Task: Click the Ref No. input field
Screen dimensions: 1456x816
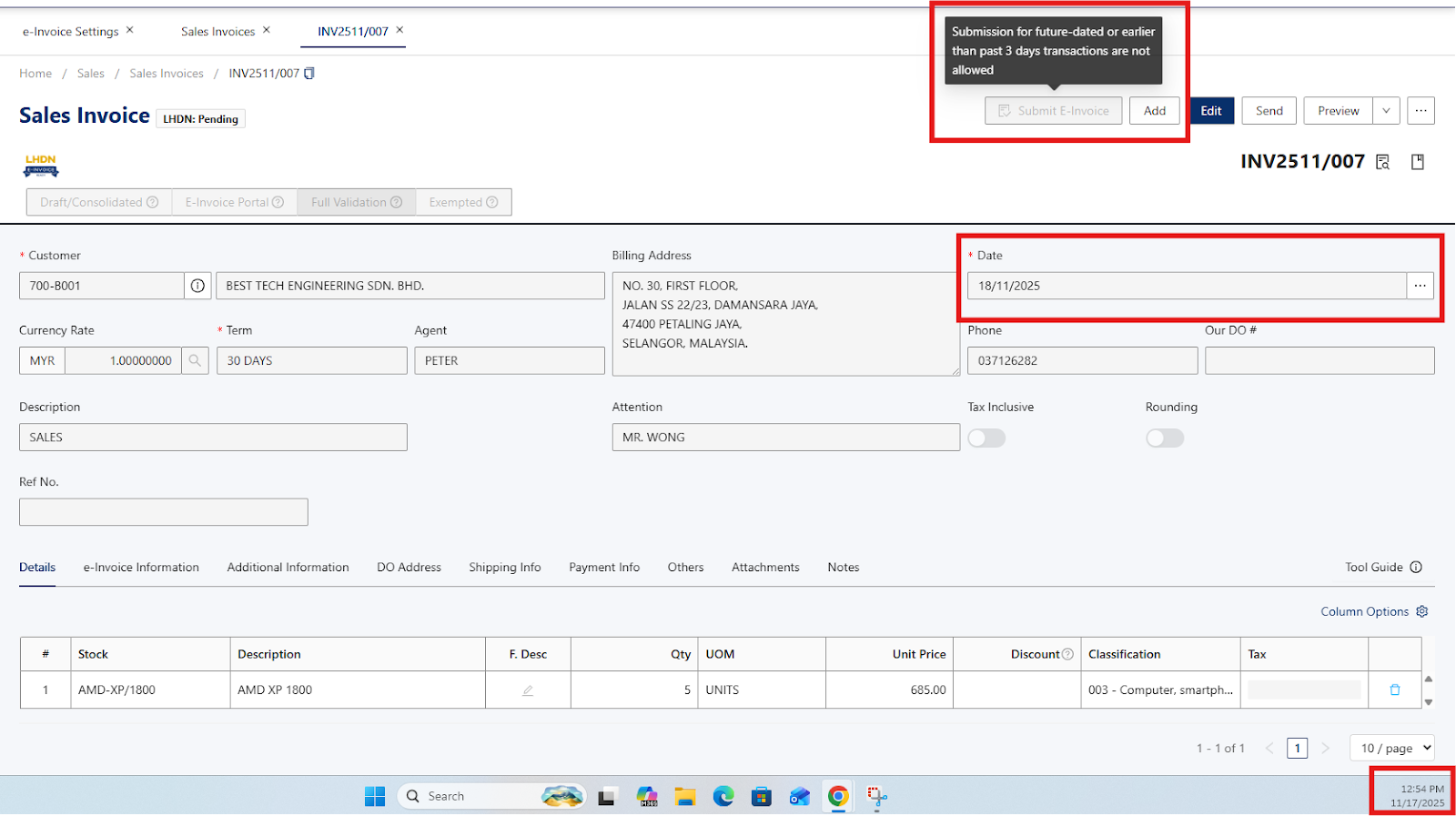Action: (164, 512)
